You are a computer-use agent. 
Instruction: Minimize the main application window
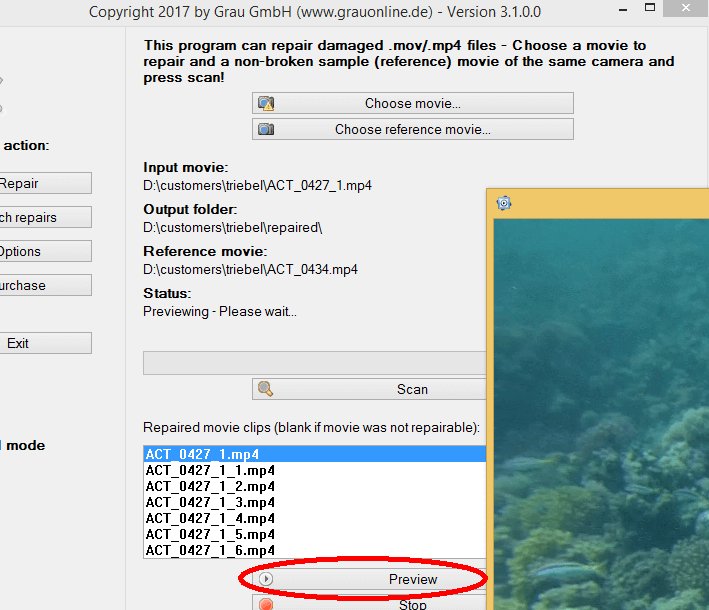click(623, 9)
